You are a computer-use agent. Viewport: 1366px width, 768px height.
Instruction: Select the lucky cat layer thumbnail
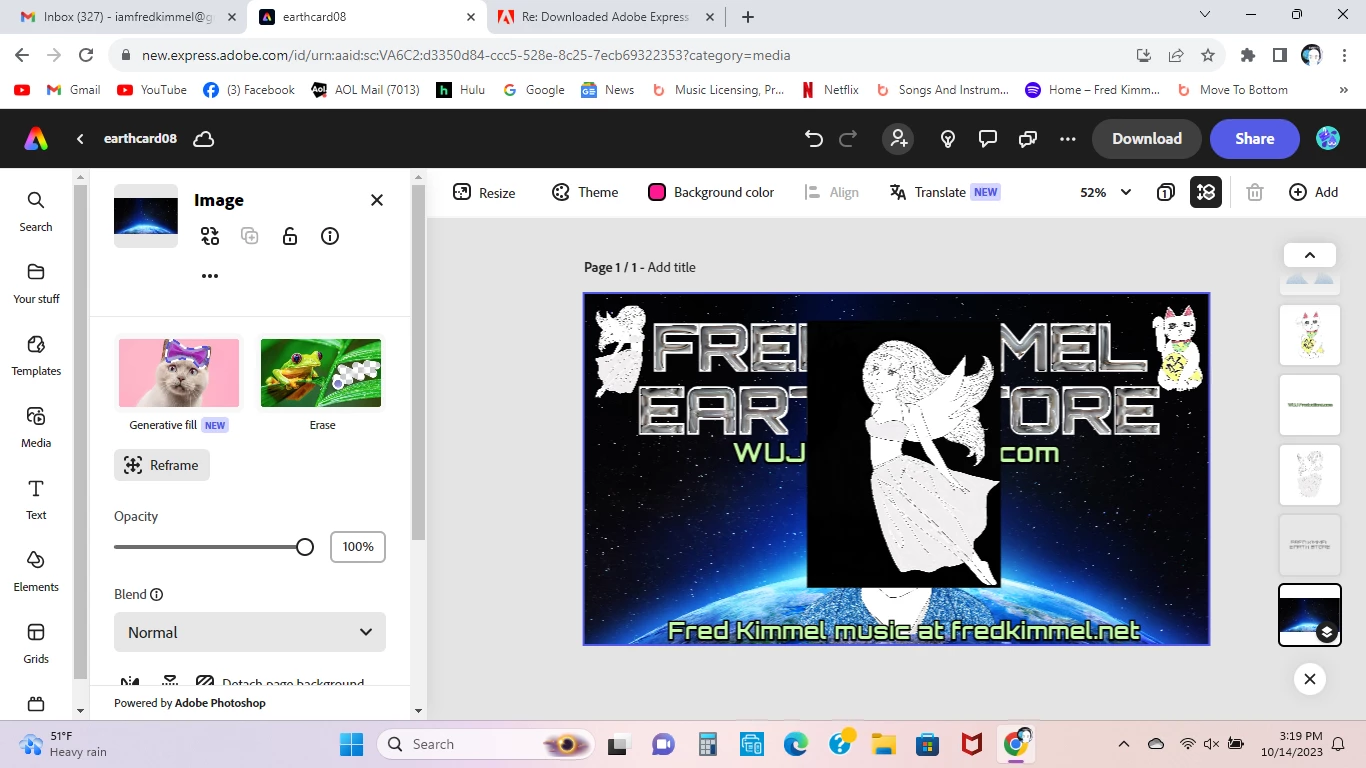tap(1310, 335)
